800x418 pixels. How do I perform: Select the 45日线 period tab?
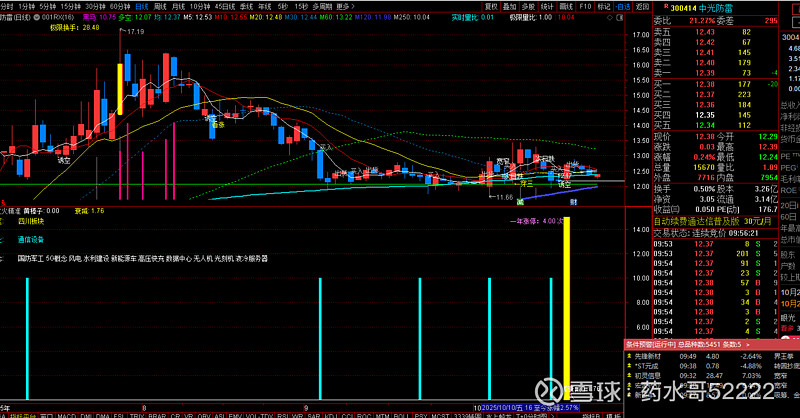coord(225,7)
